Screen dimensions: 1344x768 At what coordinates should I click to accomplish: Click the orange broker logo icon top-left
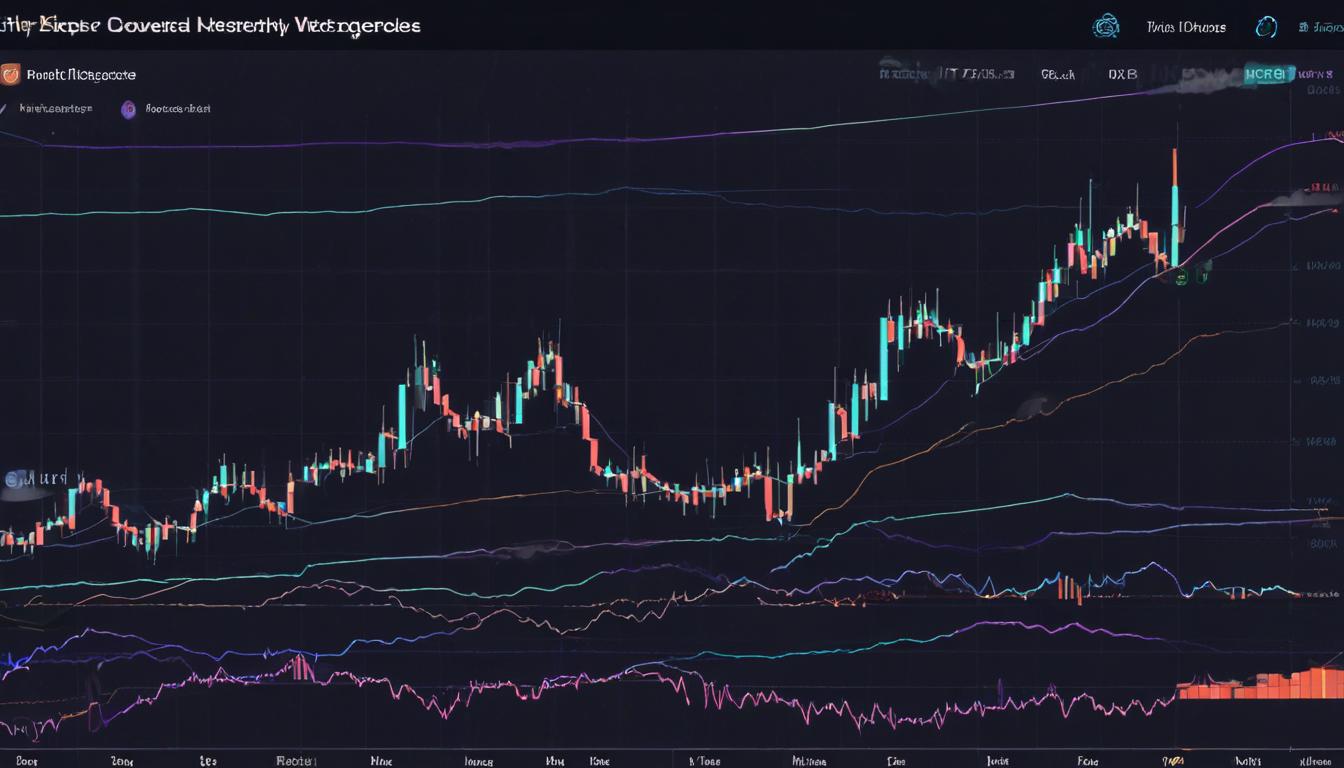pos(13,73)
